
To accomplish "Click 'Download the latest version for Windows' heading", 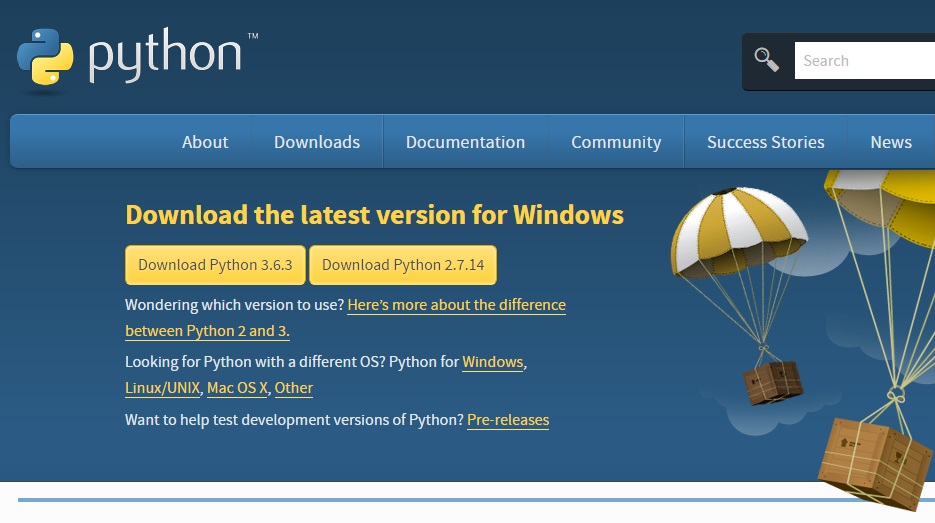I will 374,215.
